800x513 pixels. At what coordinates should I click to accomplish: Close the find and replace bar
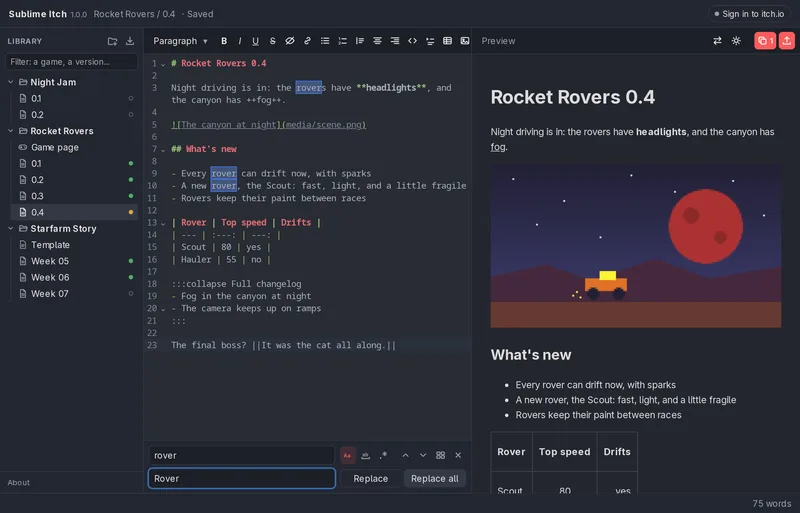click(x=458, y=455)
